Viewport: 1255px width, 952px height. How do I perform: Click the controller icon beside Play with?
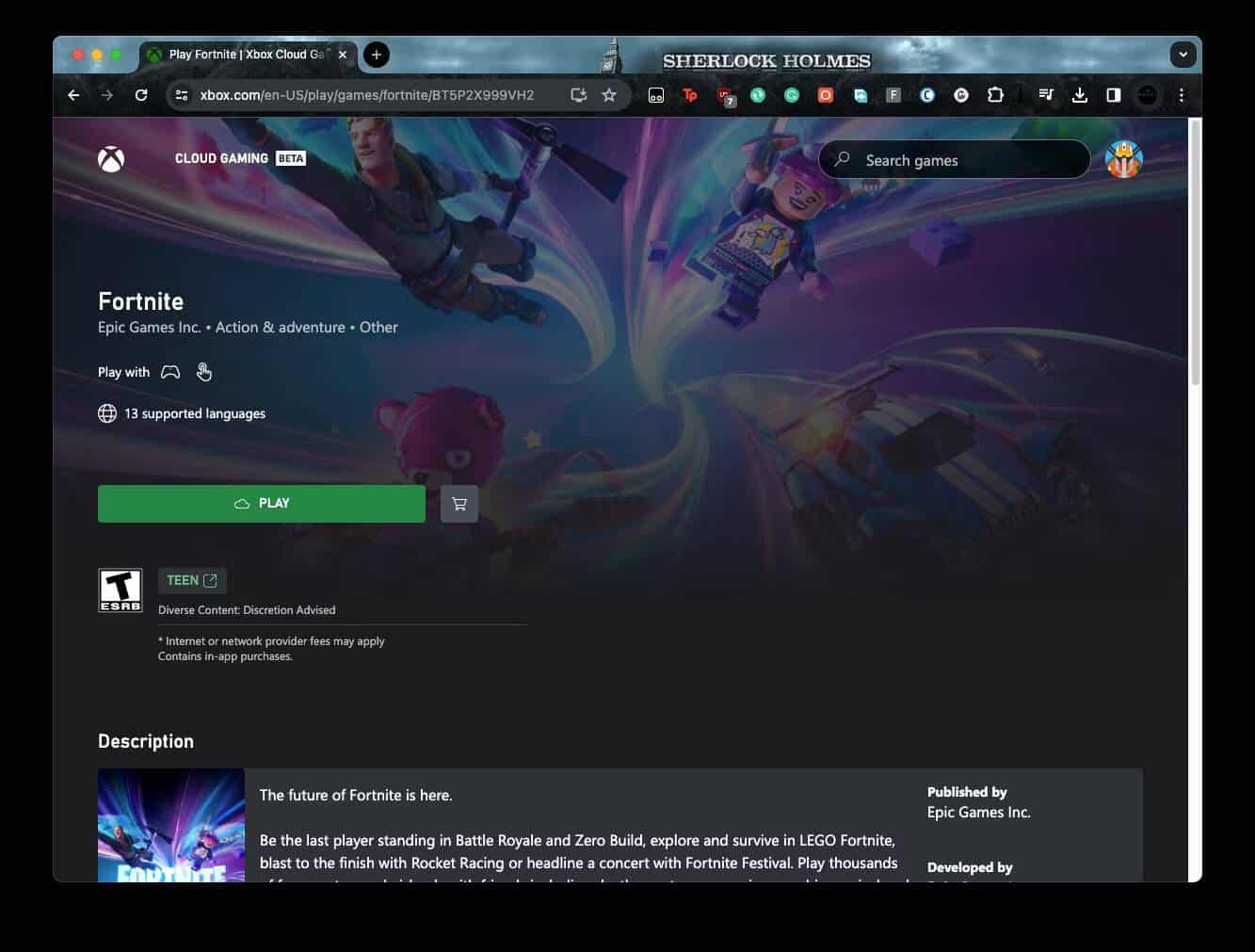click(170, 372)
